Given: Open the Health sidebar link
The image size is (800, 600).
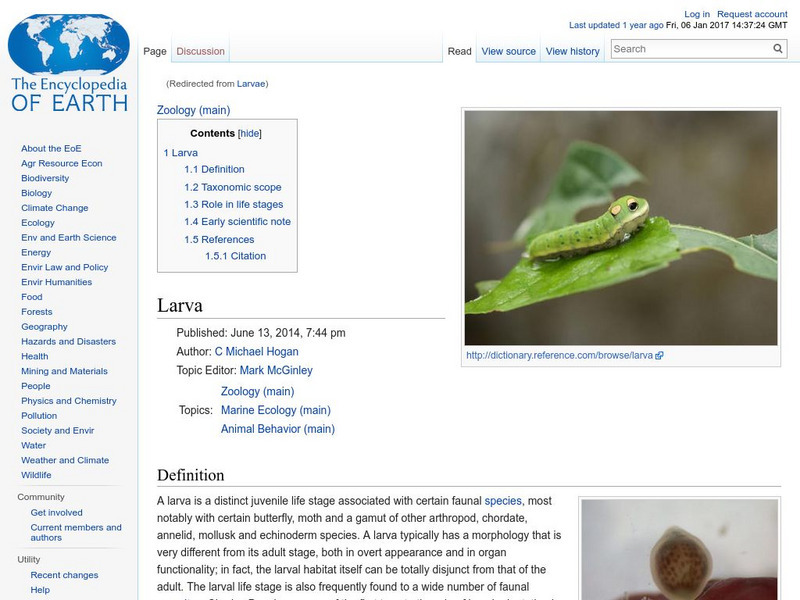Looking at the screenshot, I should pos(35,356).
